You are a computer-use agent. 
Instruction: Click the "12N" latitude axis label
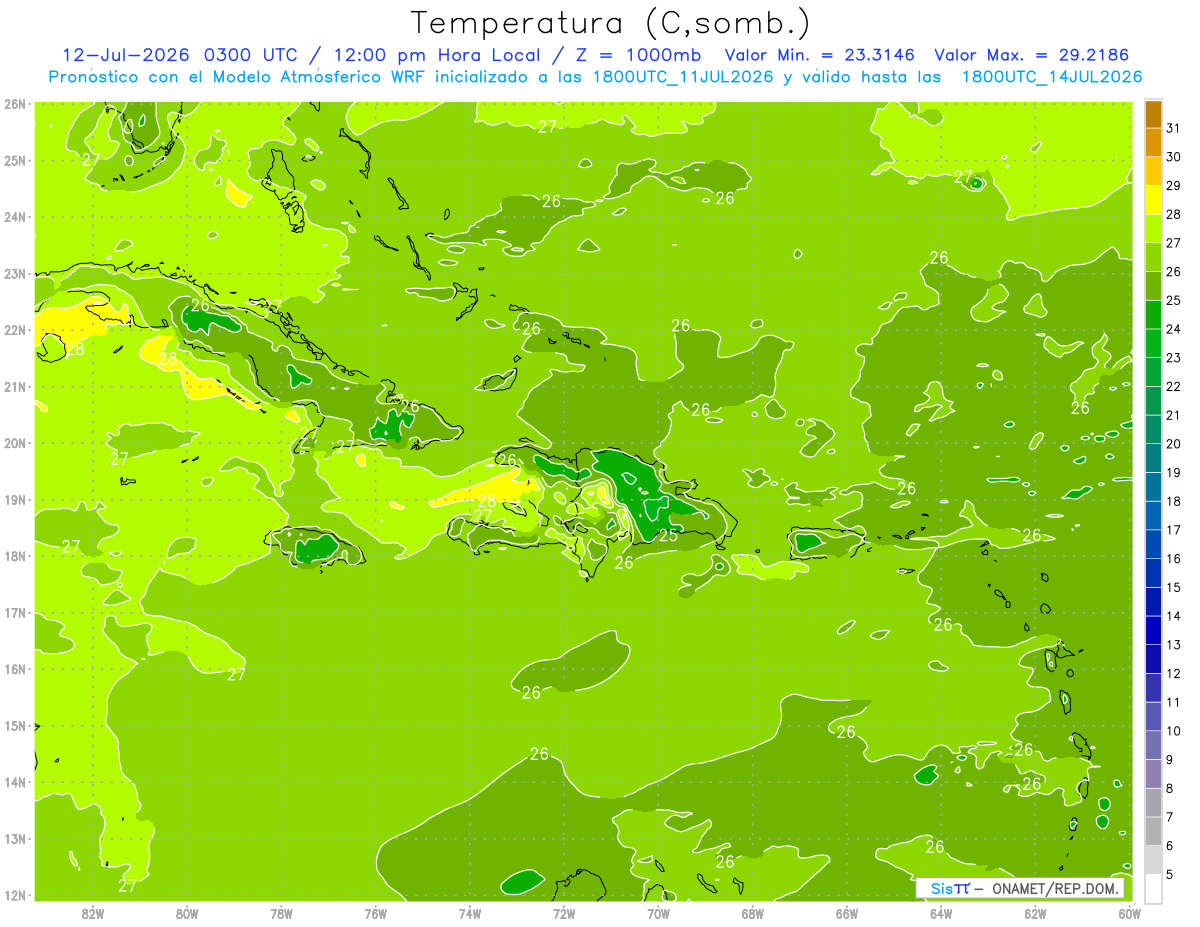coord(15,895)
